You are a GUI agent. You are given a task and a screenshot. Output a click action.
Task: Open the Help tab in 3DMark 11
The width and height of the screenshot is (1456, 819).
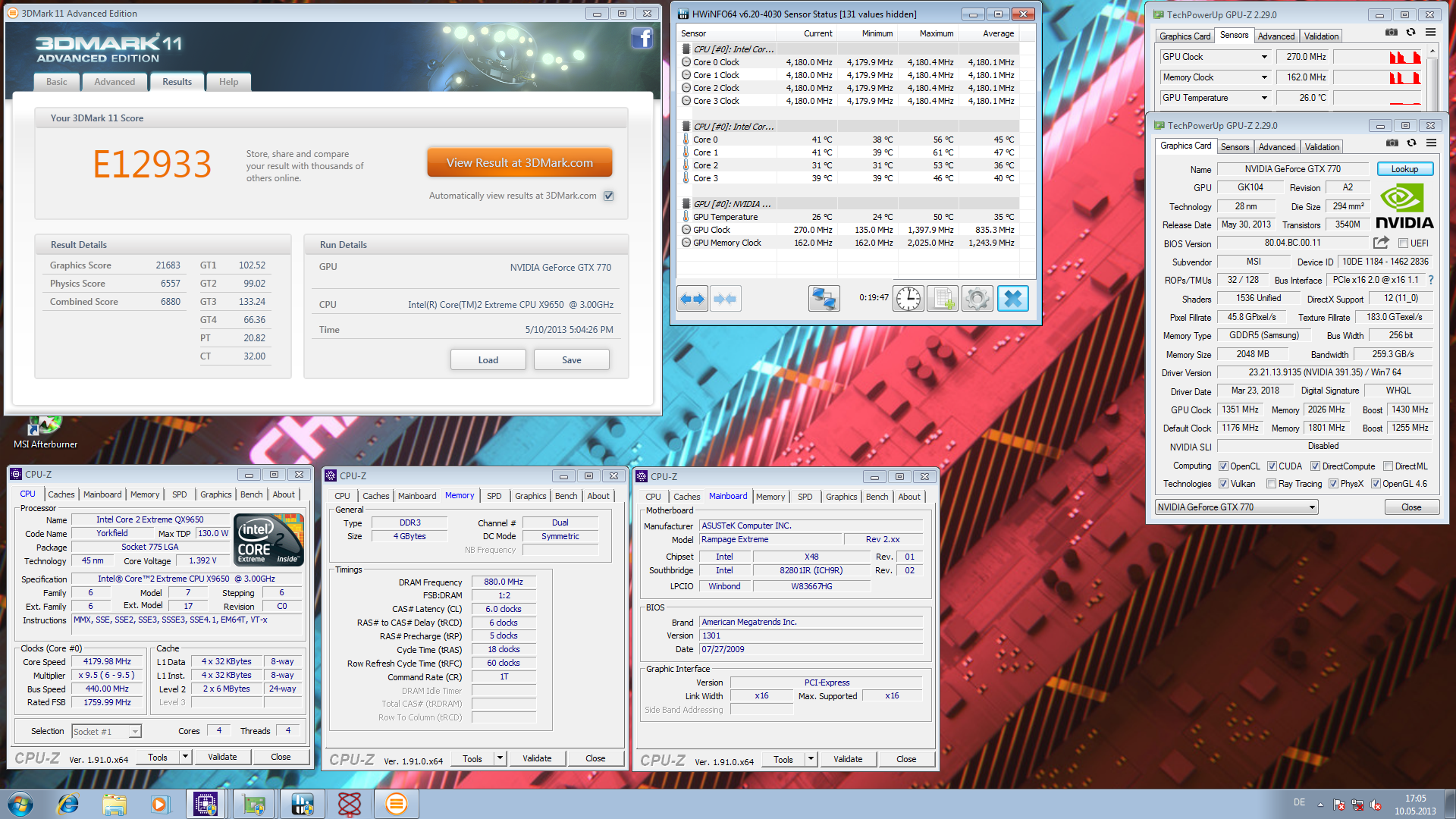[x=228, y=82]
